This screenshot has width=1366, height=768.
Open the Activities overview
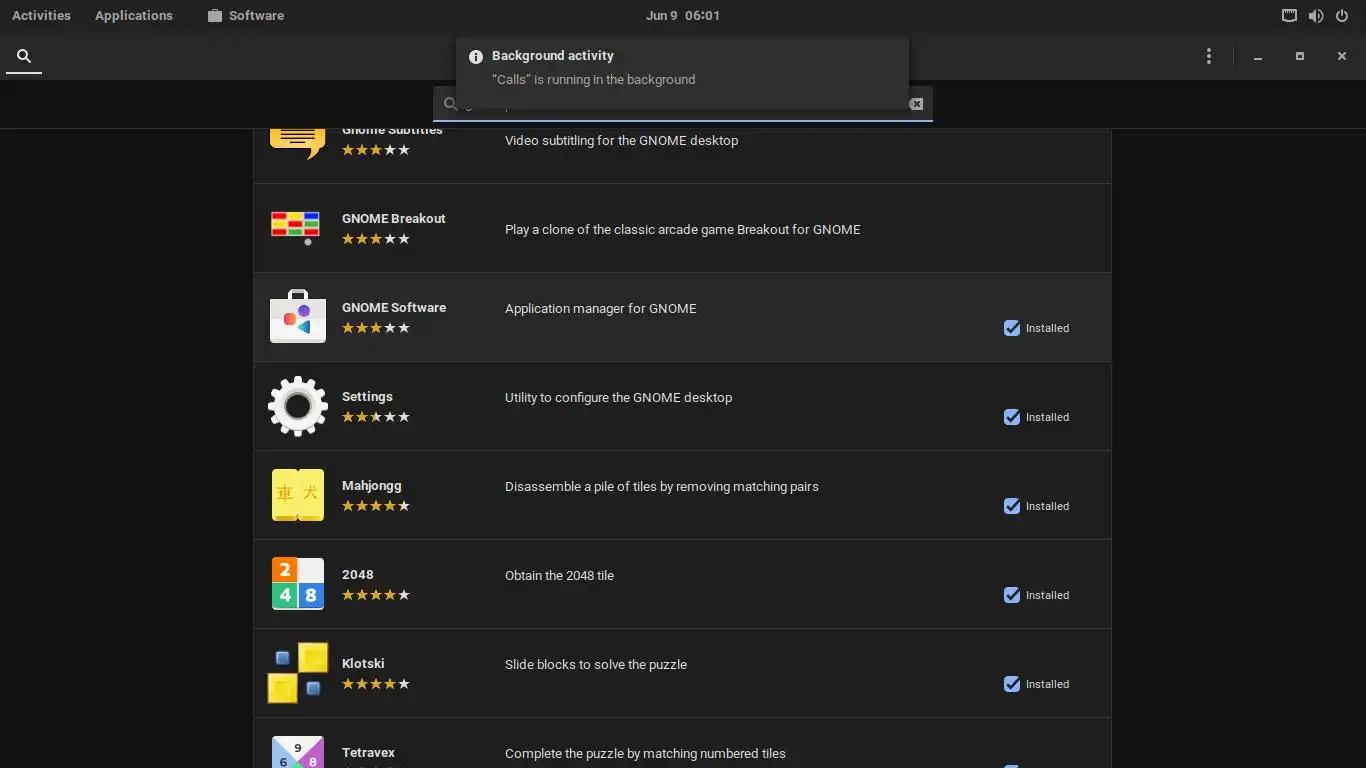coord(41,16)
